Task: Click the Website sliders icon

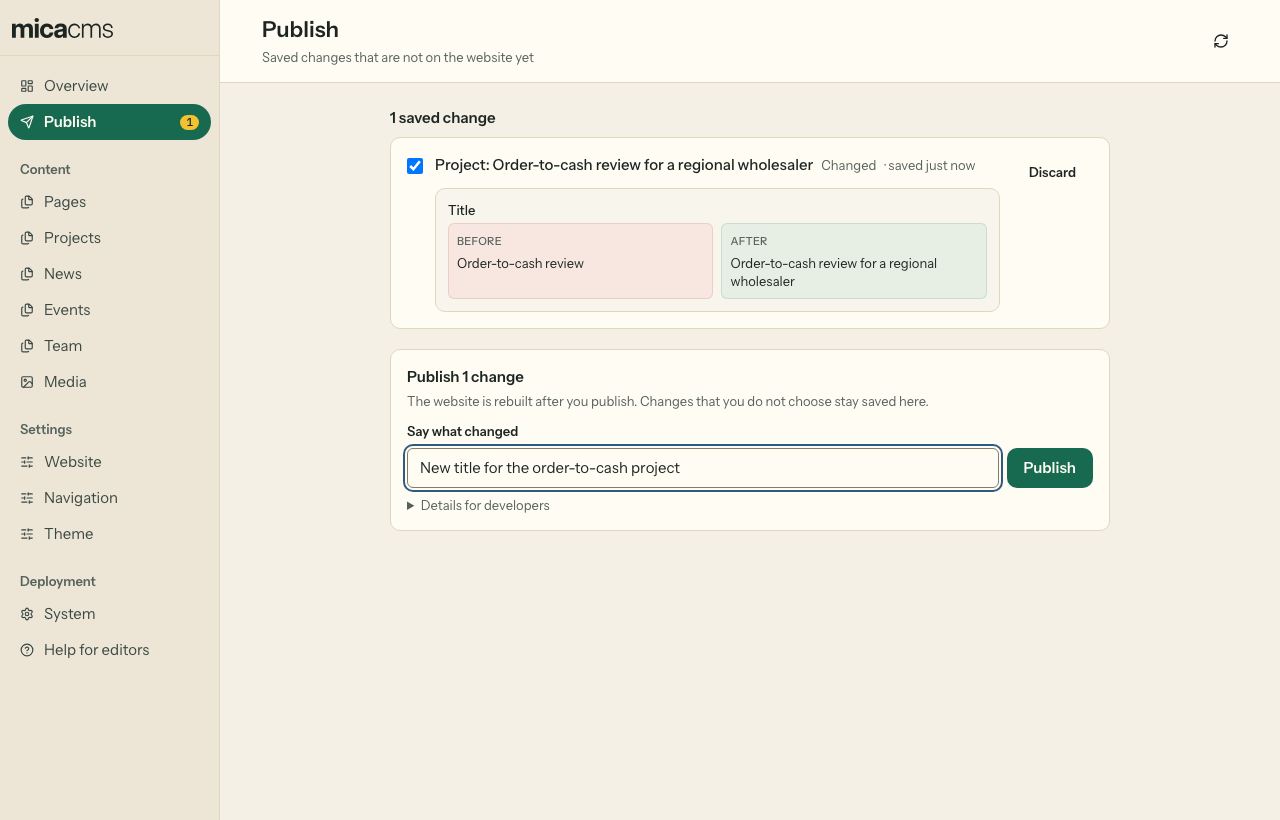Action: point(27,462)
